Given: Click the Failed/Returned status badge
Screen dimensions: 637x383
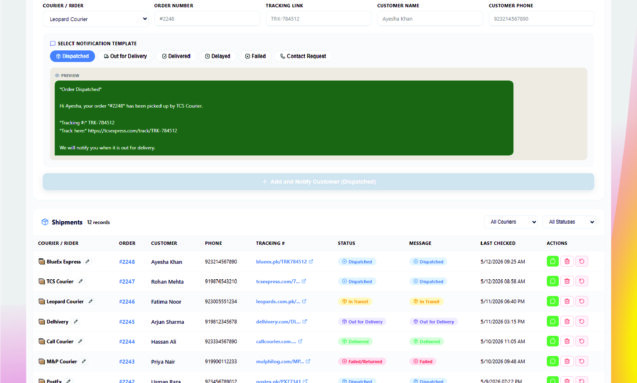Looking at the screenshot, I should [362, 361].
